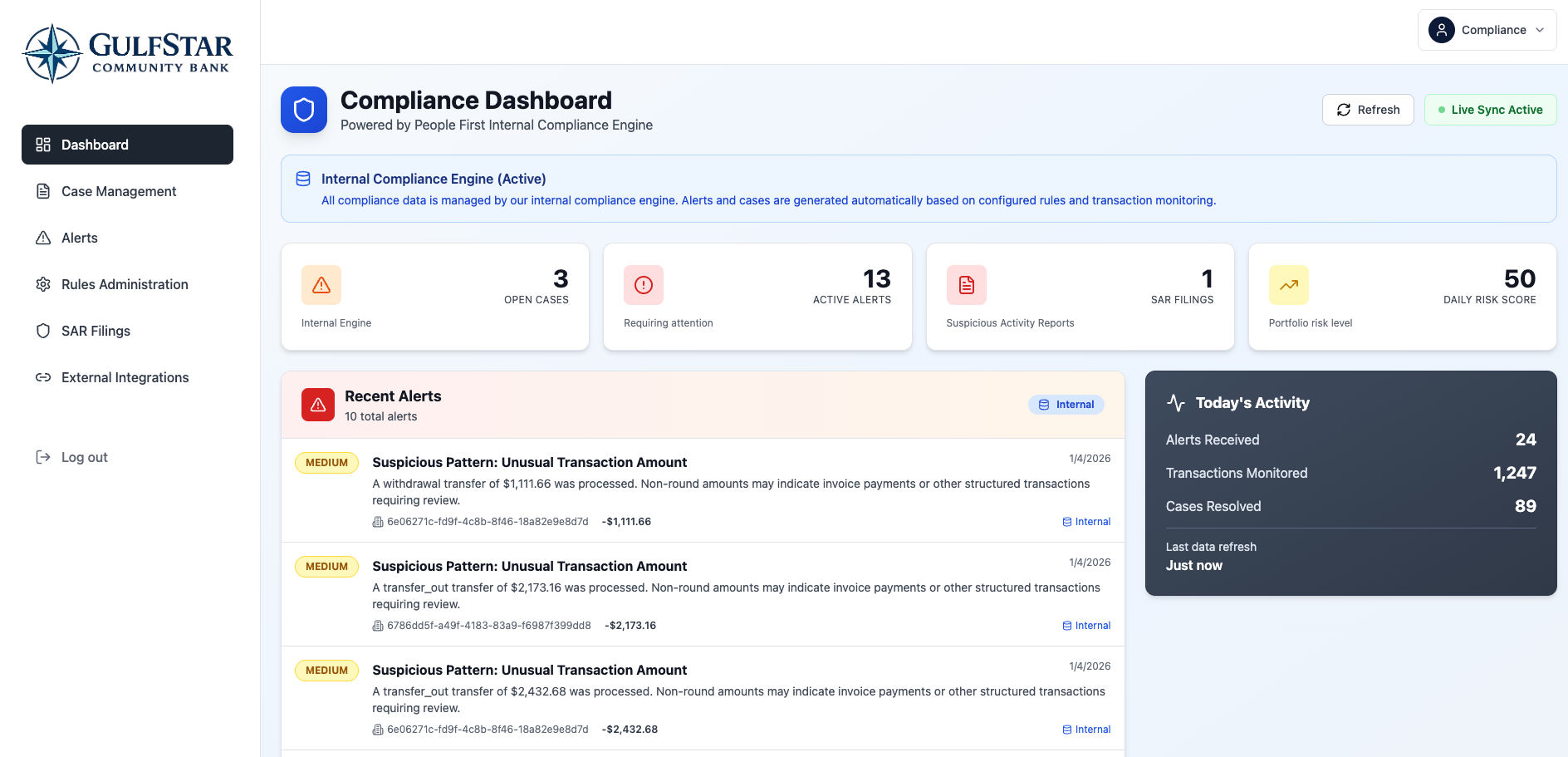Viewport: 1568px width, 757px height.
Task: Click the GulfStar Community Bank logo
Action: click(128, 54)
